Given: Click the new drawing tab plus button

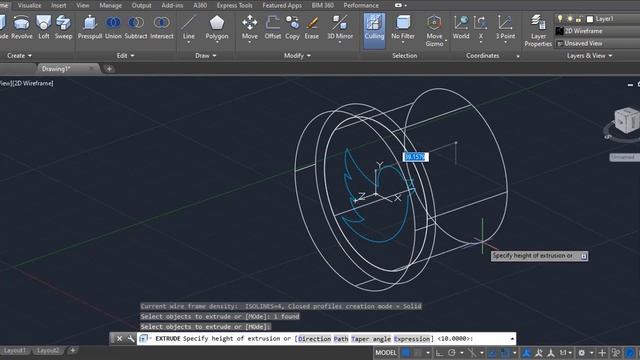Looking at the screenshot, I should tap(109, 69).
